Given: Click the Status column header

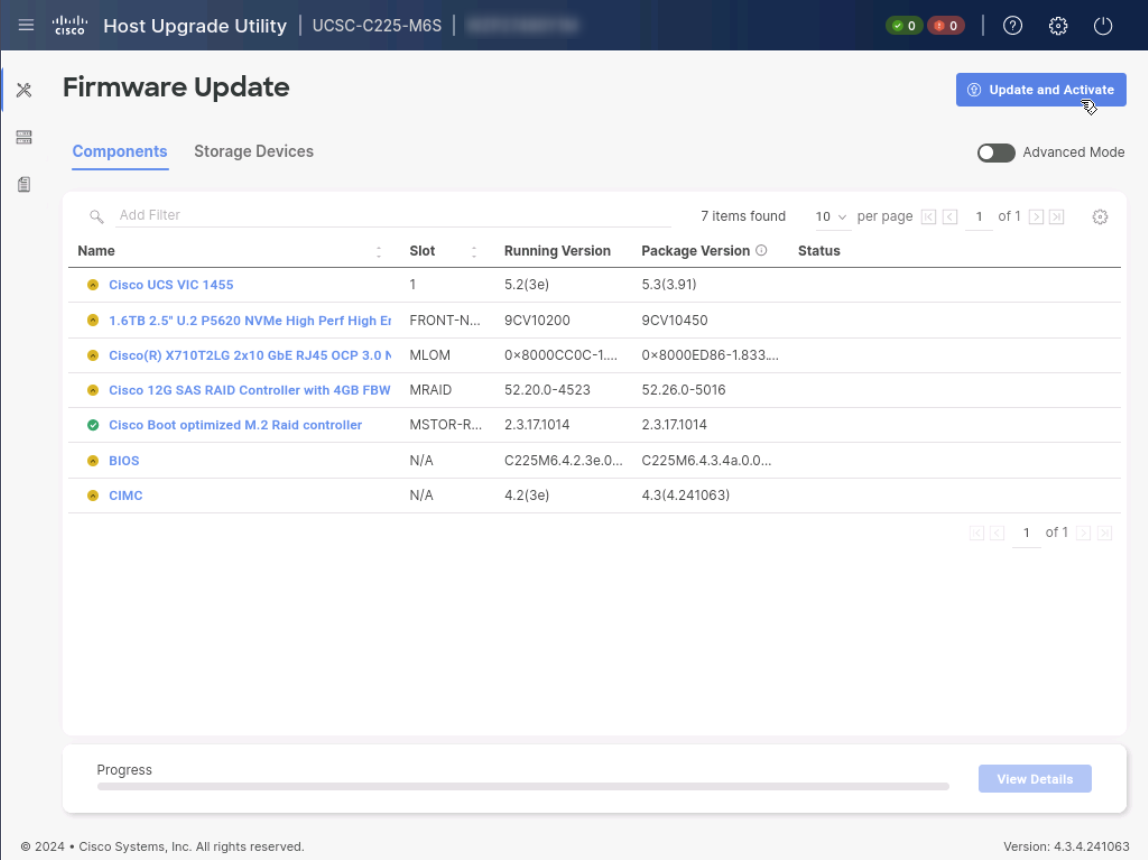Looking at the screenshot, I should pos(819,250).
